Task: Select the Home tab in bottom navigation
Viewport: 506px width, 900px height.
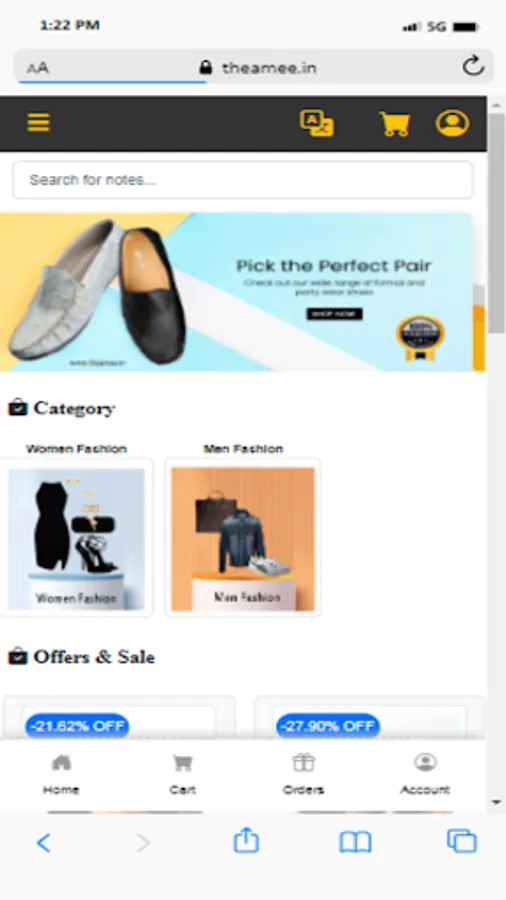Action: 61,774
